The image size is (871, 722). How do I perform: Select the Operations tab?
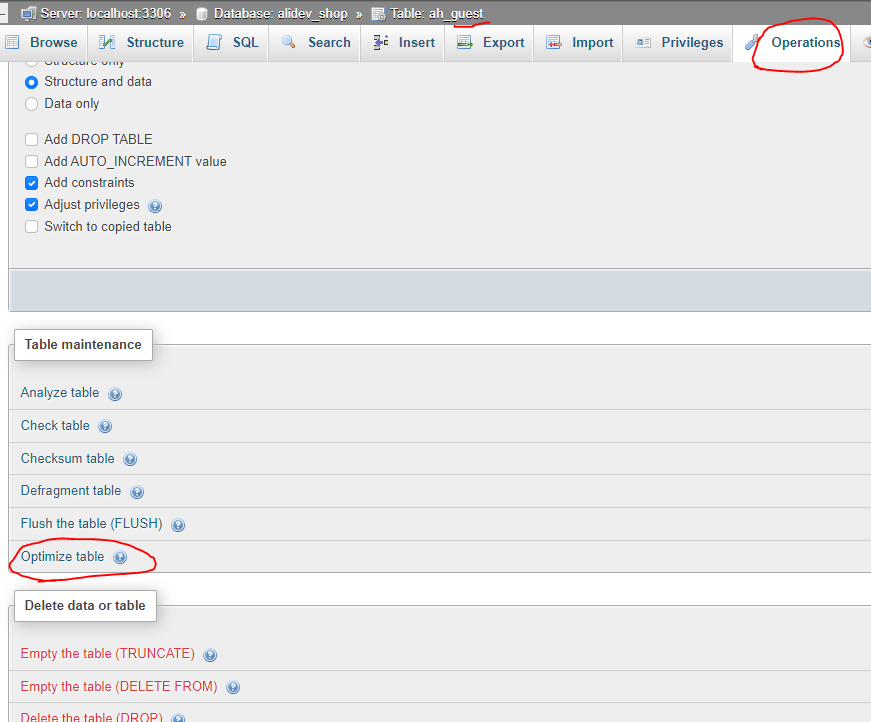pos(792,43)
